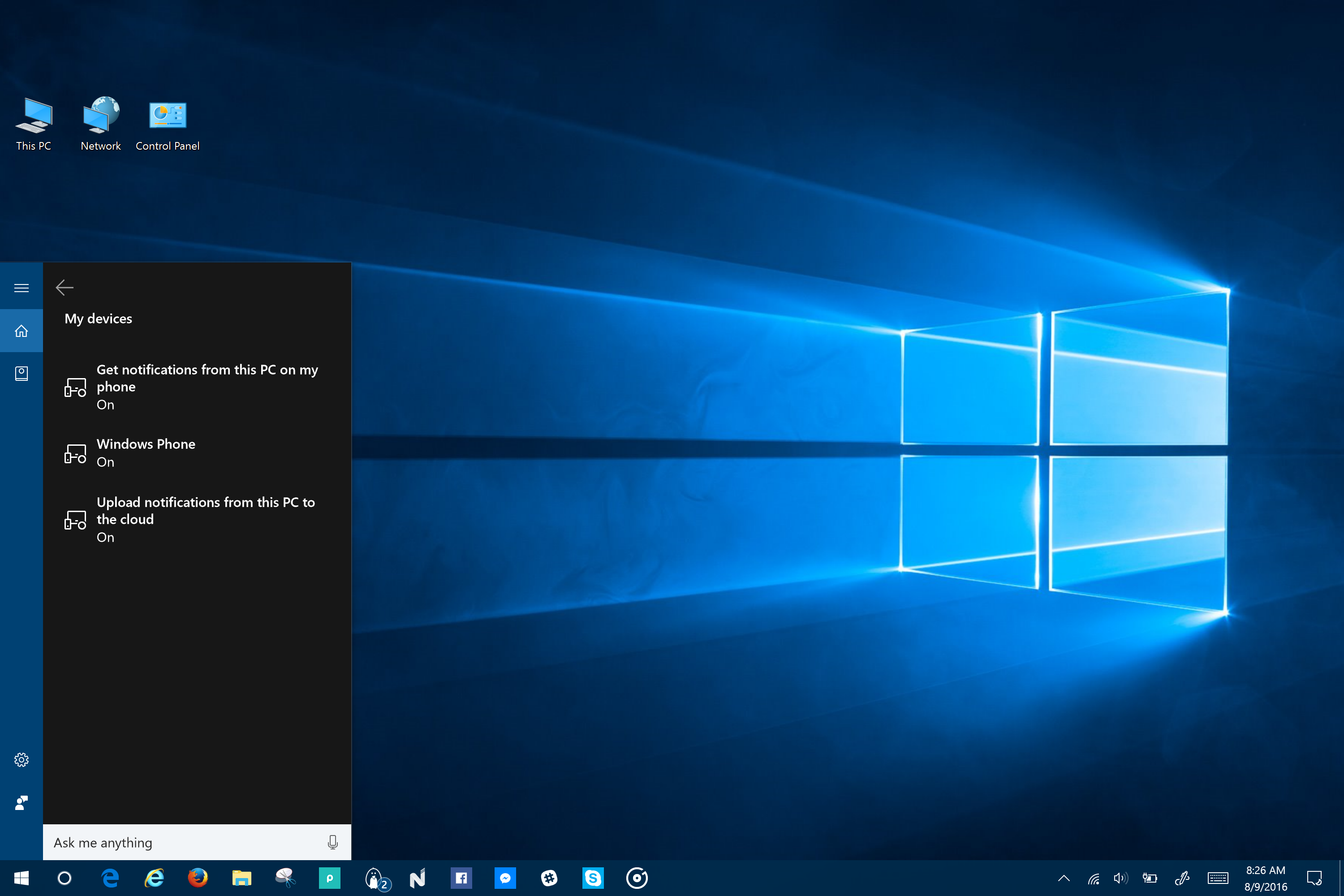Open Firefox from the taskbar

pos(198,878)
